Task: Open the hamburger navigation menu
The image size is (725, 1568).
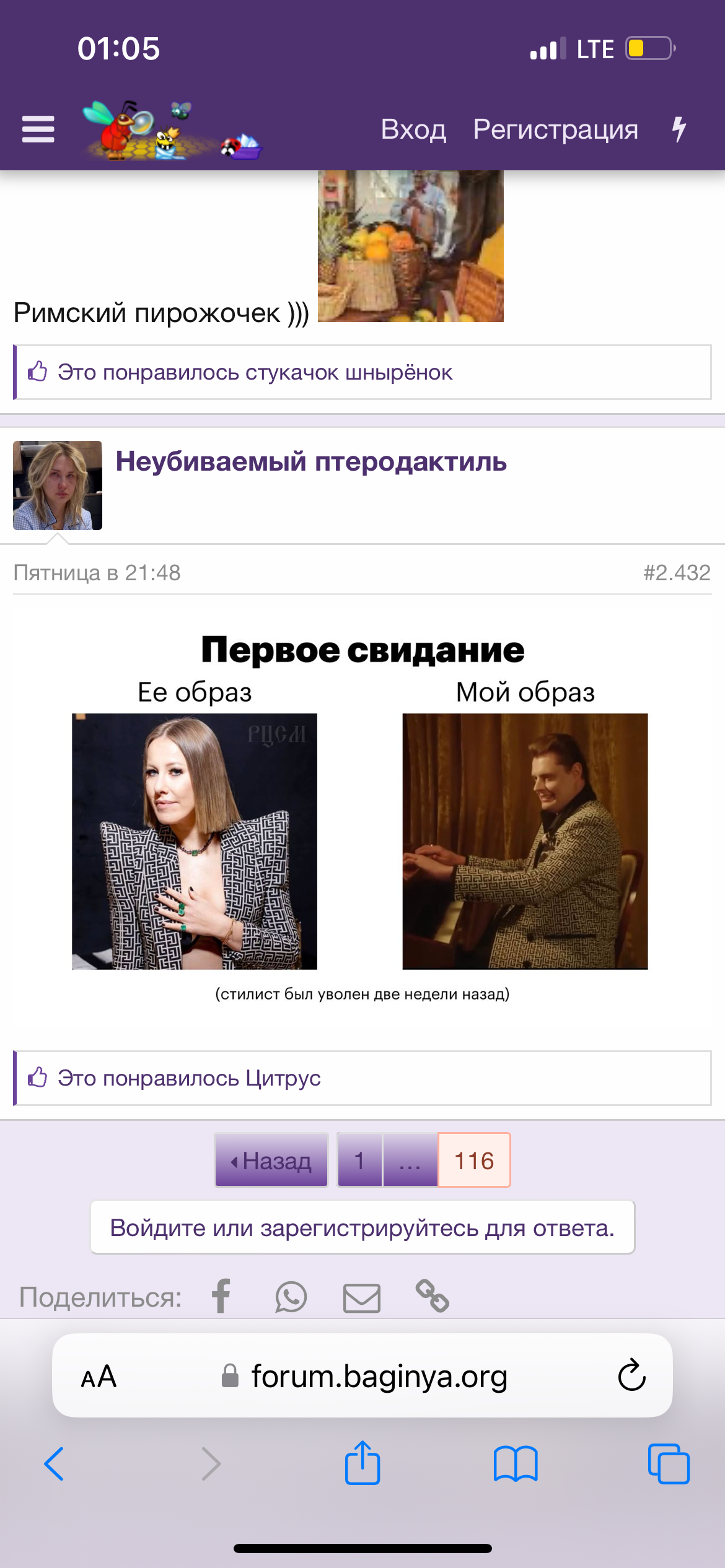Action: pyautogui.click(x=38, y=129)
